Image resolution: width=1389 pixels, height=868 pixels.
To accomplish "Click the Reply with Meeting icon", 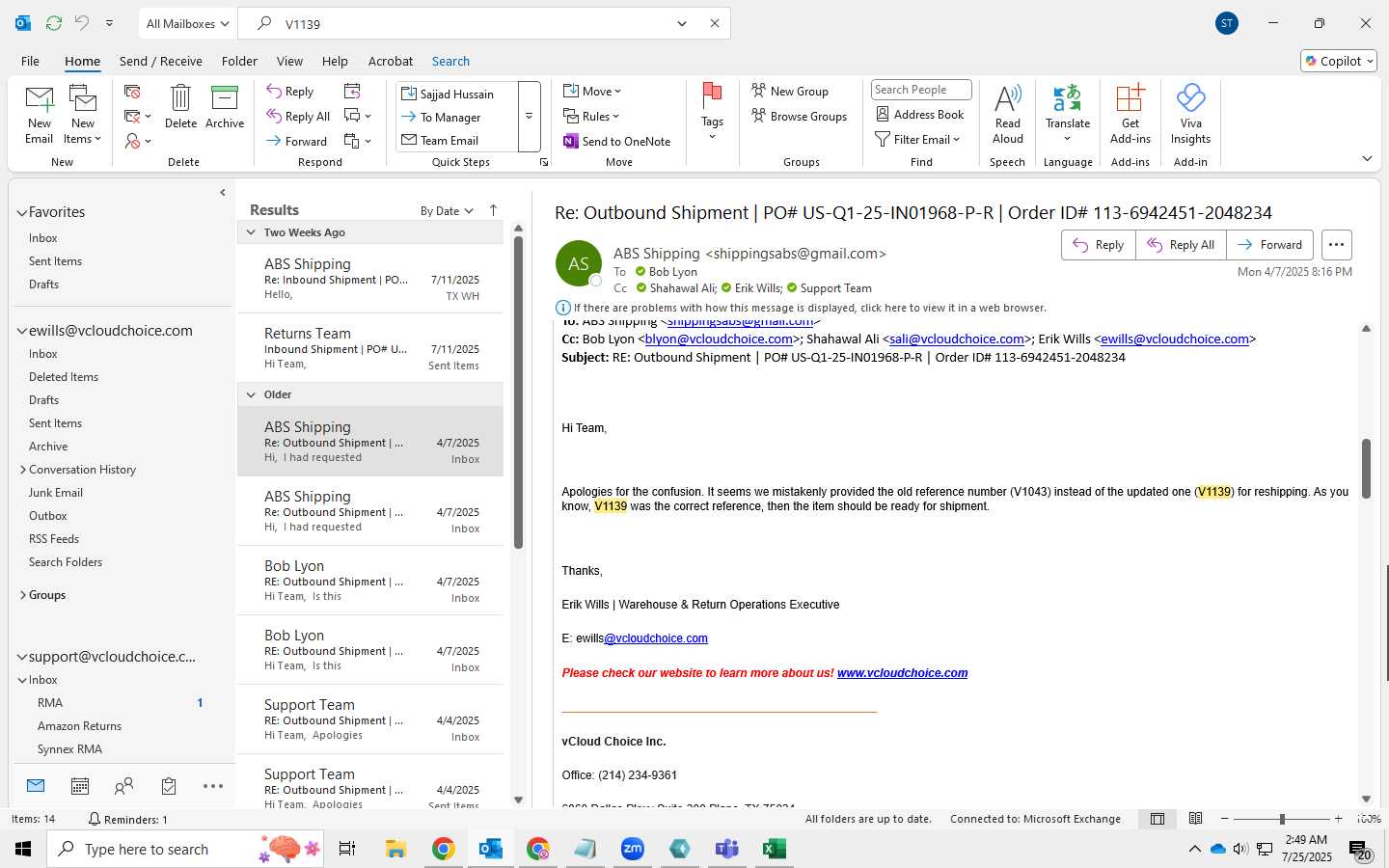I will pyautogui.click(x=352, y=91).
